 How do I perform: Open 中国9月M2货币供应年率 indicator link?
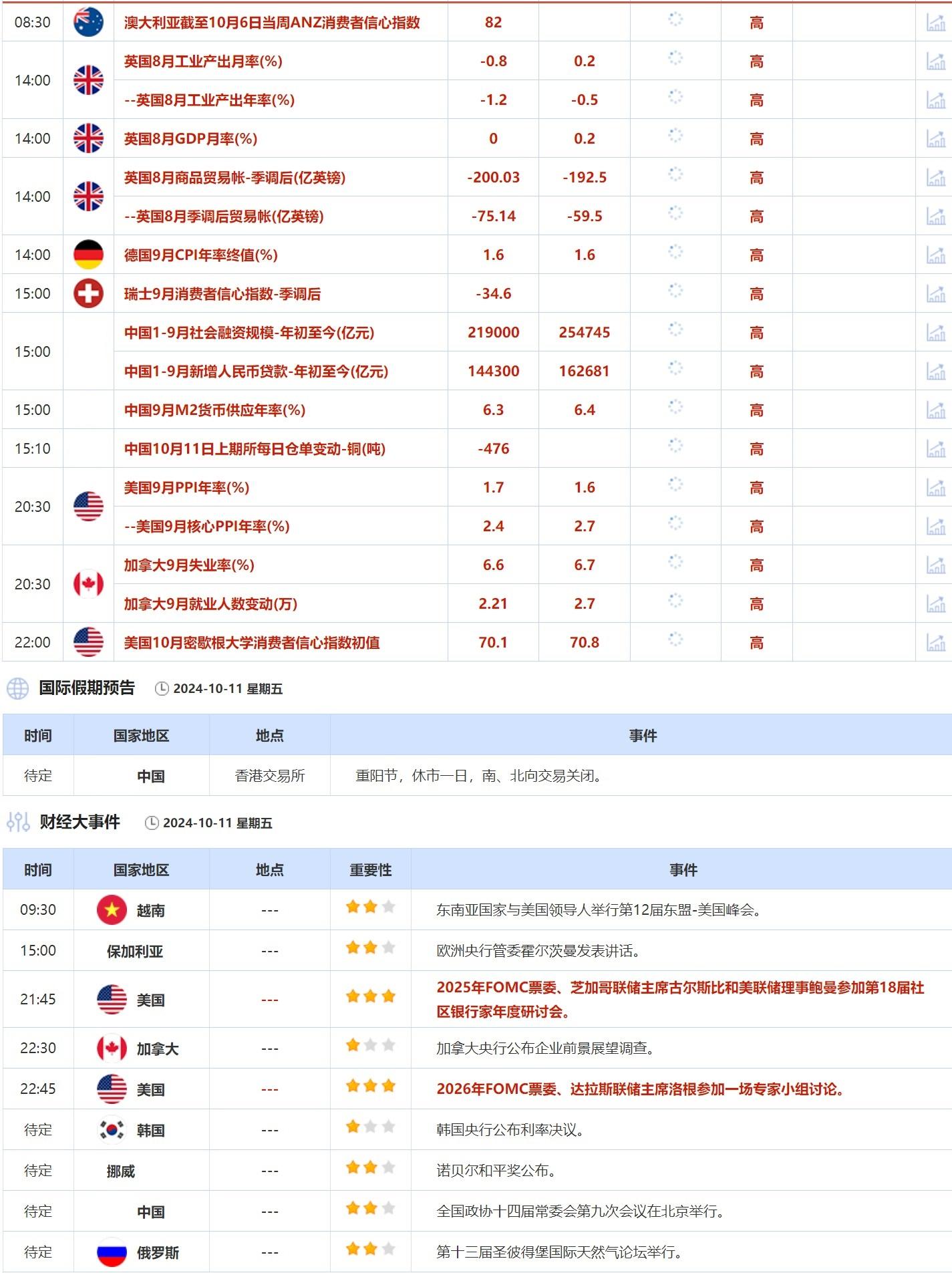214,410
